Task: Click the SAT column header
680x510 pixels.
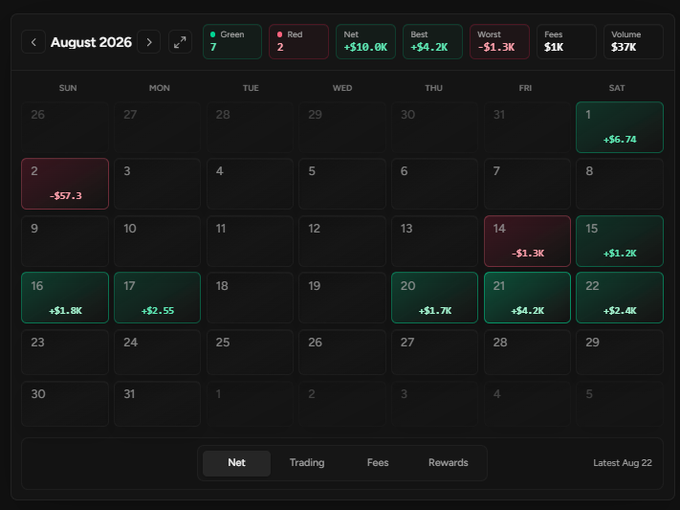Action: click(617, 88)
